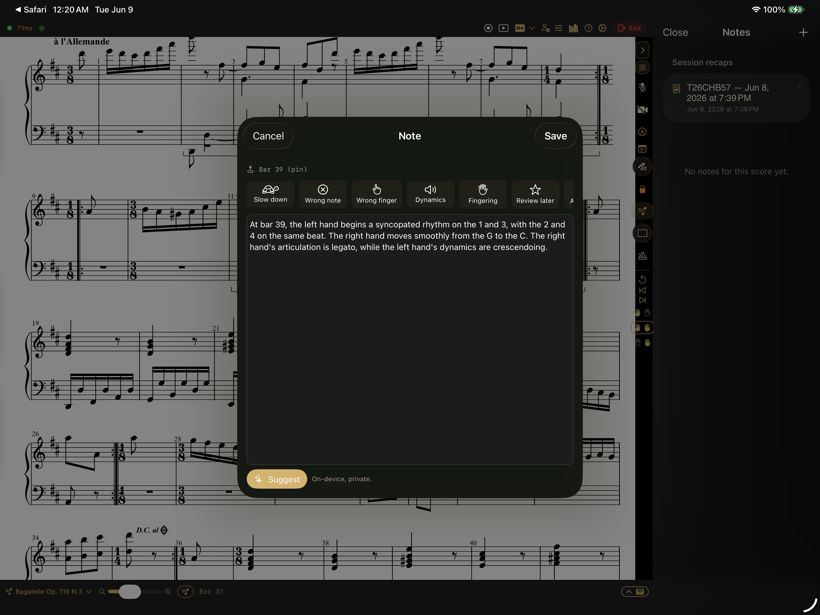
Task: Click the record circle icon in toolbar
Action: click(x=488, y=28)
